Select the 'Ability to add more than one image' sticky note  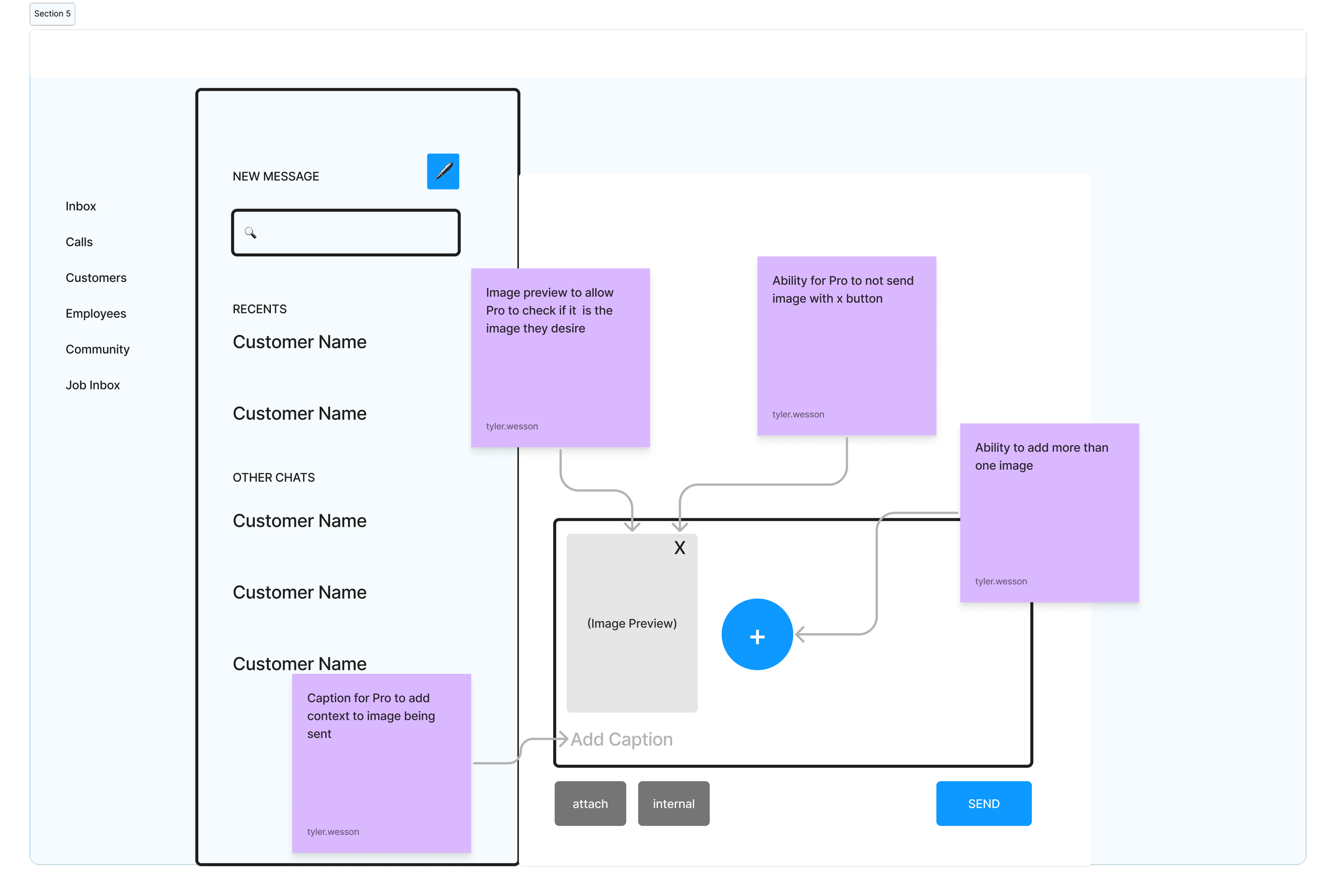(1049, 512)
